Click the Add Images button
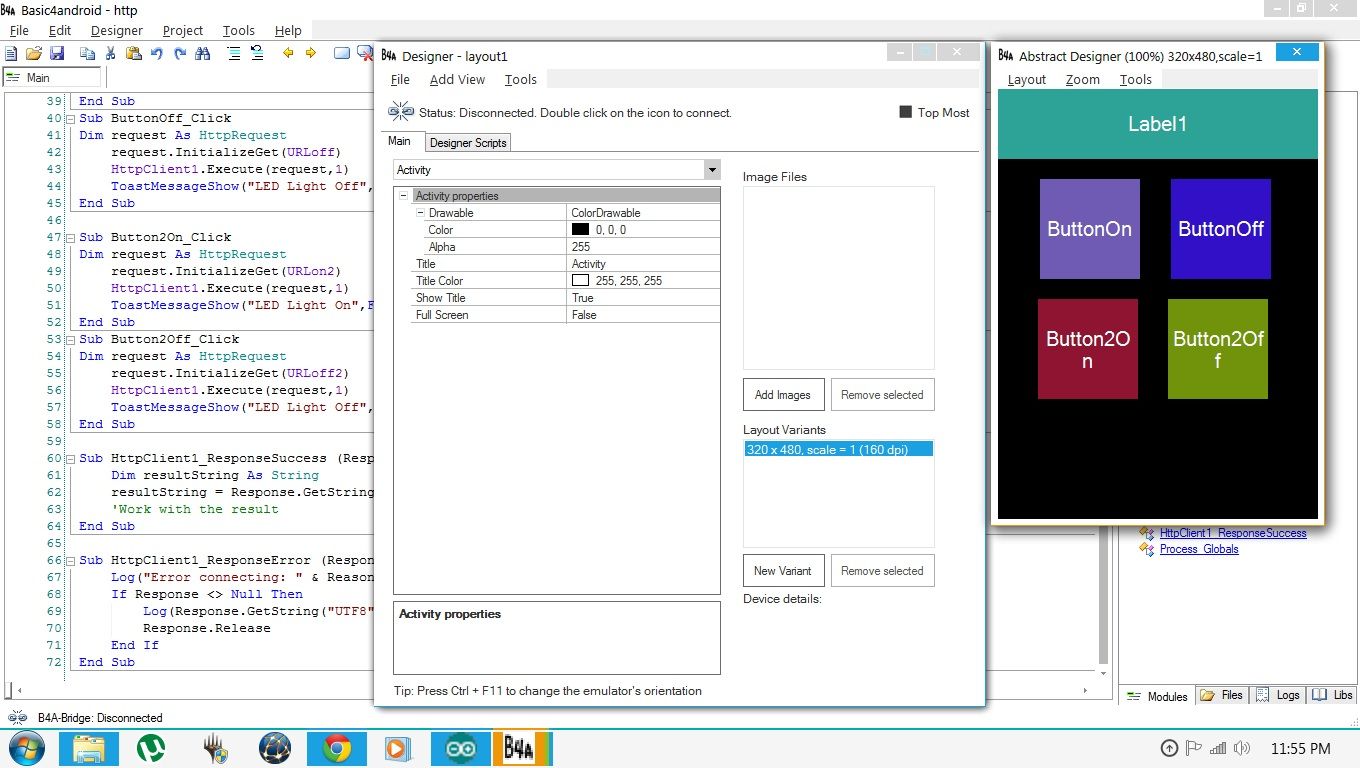Image resolution: width=1360 pixels, height=768 pixels. point(783,394)
